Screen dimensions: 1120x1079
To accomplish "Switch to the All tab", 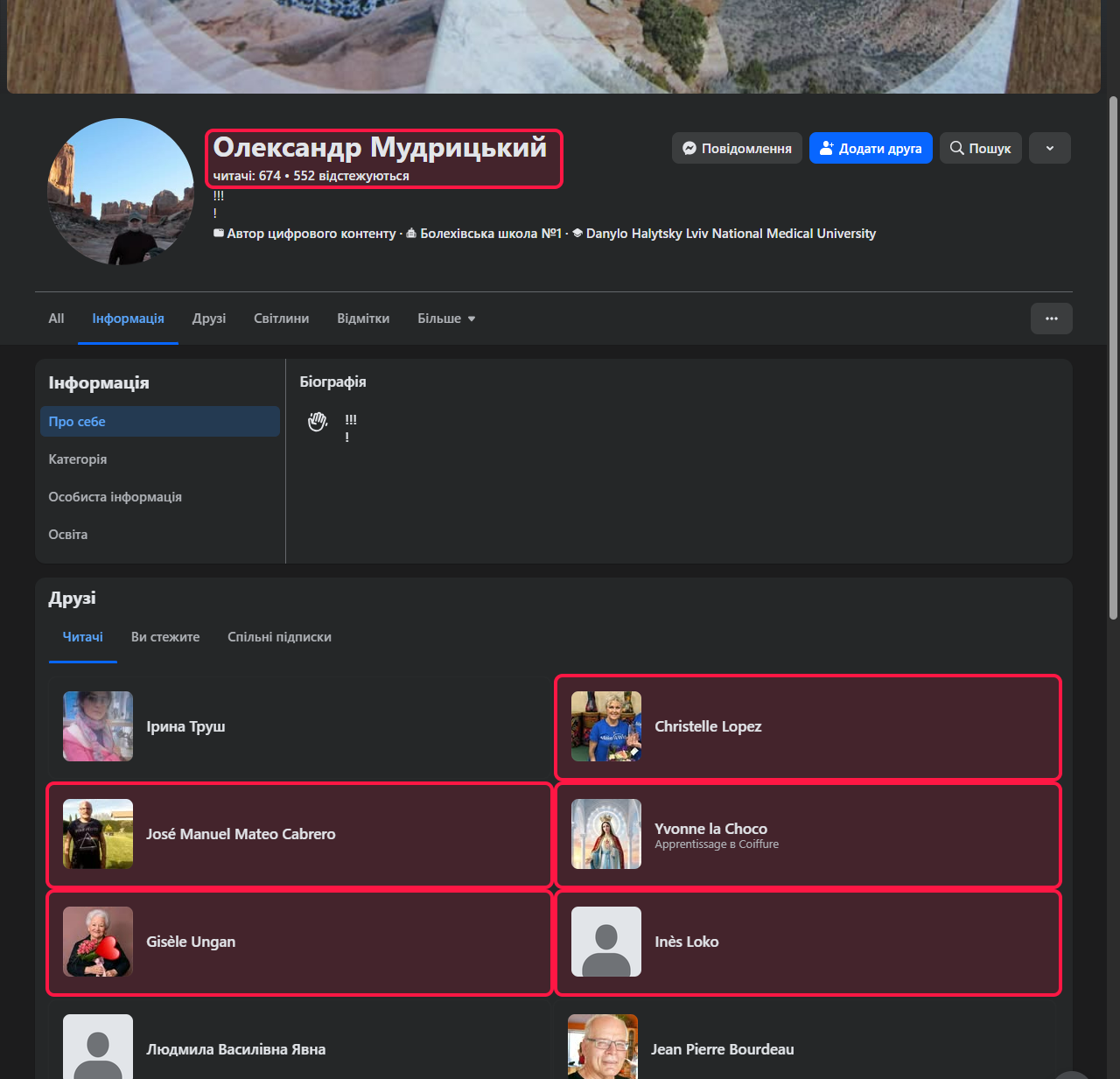I will tap(56, 319).
